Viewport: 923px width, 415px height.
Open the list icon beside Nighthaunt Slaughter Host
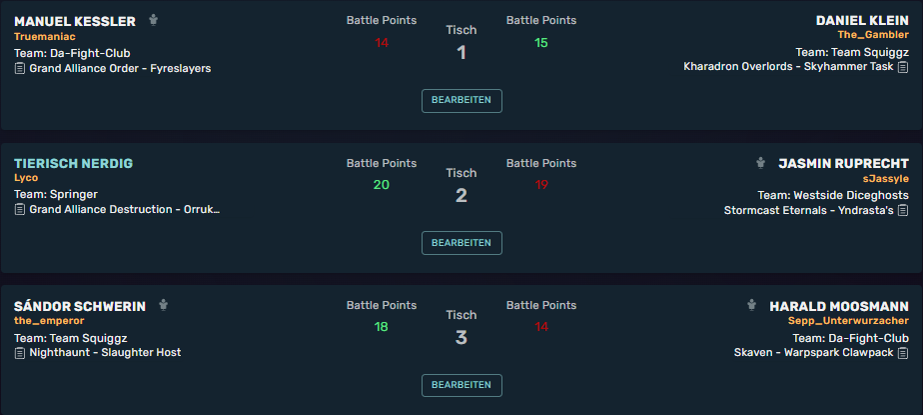click(19, 353)
